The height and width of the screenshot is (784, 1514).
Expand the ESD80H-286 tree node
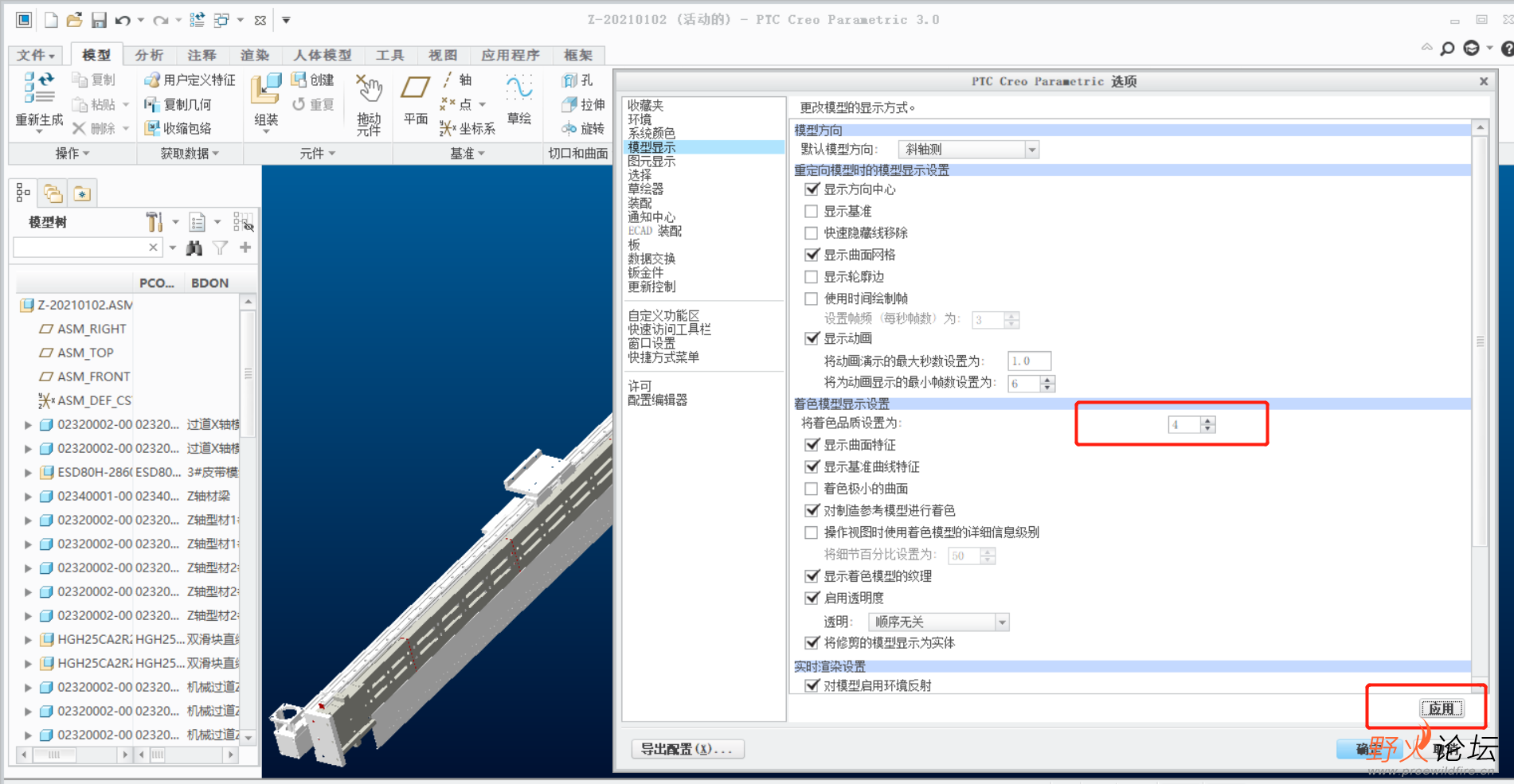28,473
